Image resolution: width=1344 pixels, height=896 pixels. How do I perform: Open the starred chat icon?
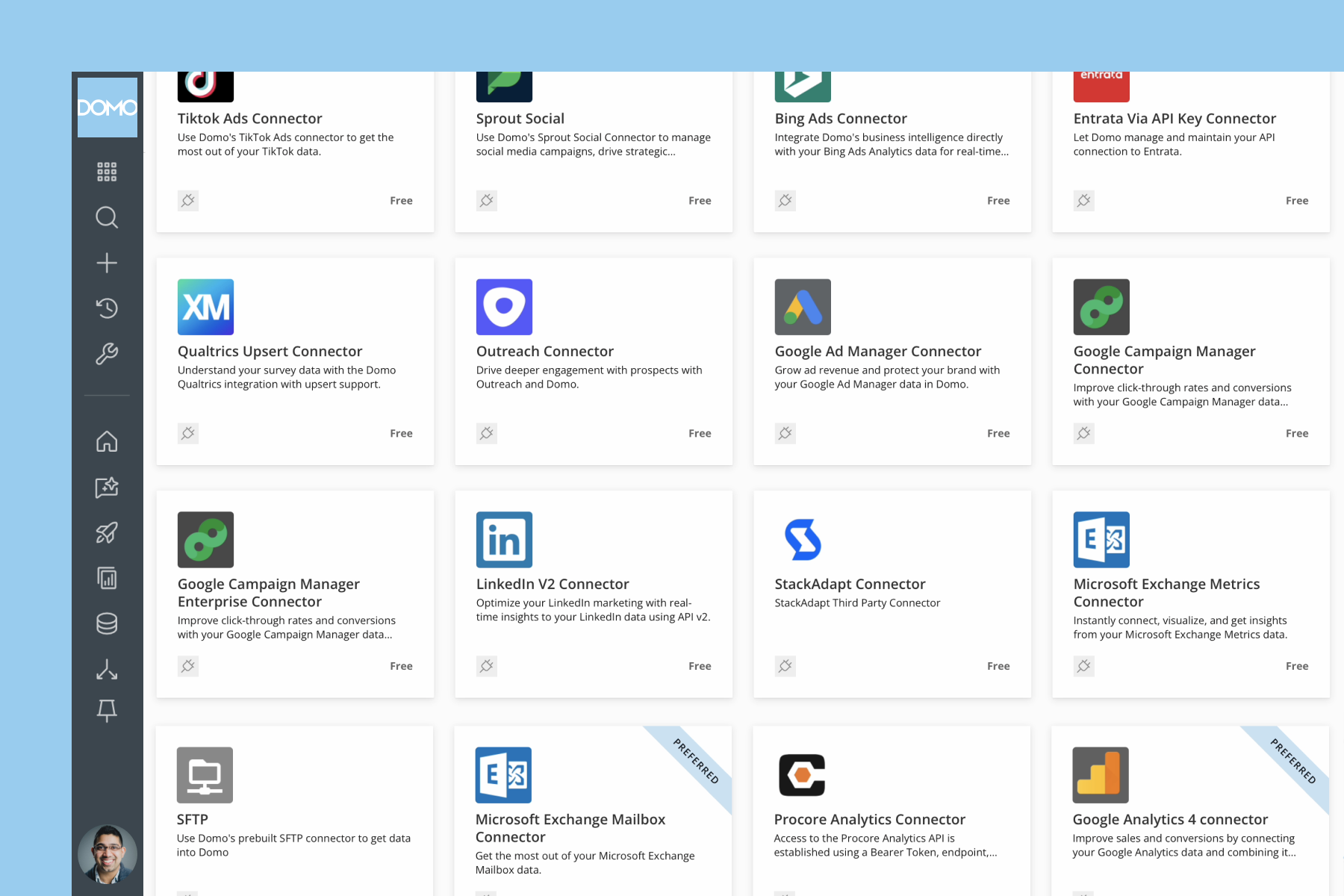point(107,487)
